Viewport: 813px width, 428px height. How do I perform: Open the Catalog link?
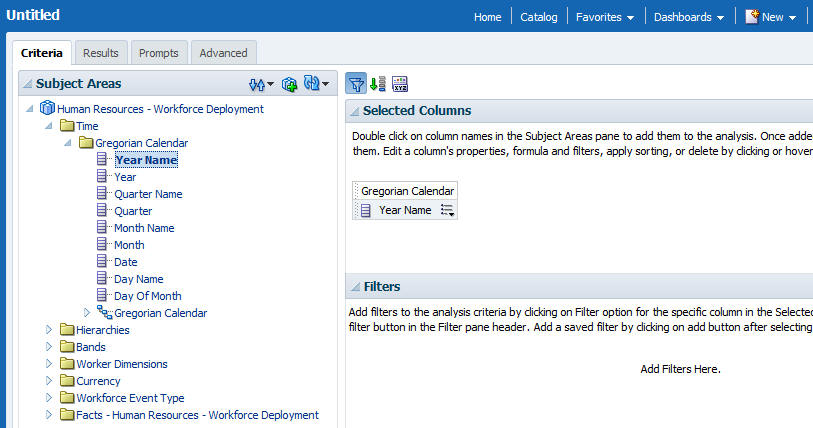tap(539, 17)
